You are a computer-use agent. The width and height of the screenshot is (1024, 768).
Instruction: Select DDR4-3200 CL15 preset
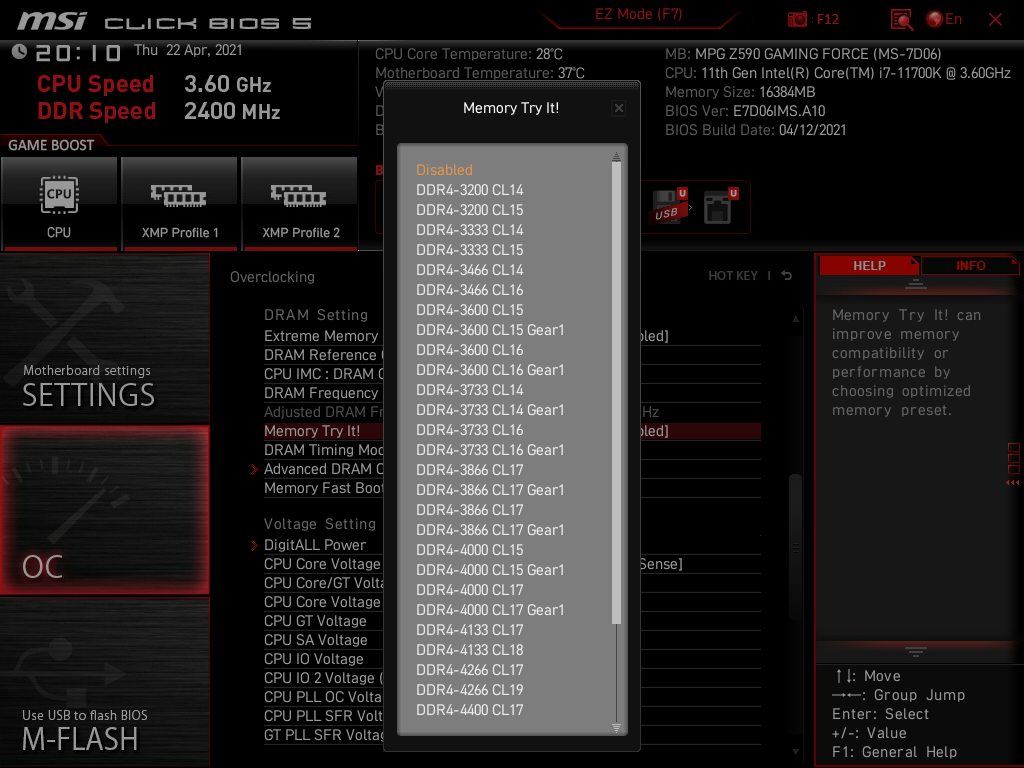pos(470,210)
